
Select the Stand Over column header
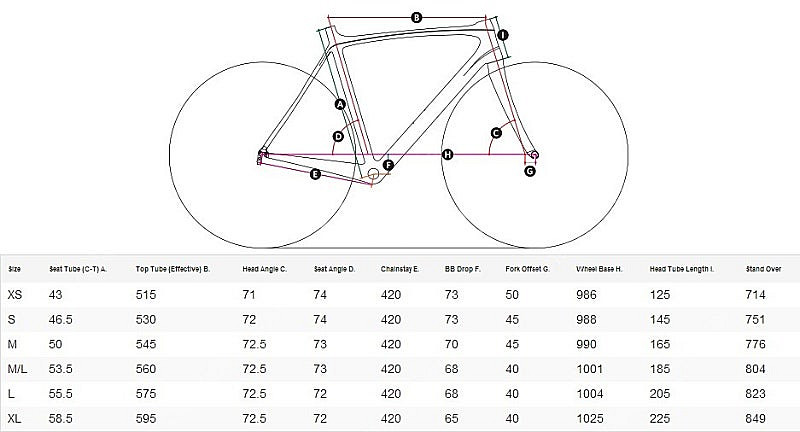pyautogui.click(x=763, y=269)
